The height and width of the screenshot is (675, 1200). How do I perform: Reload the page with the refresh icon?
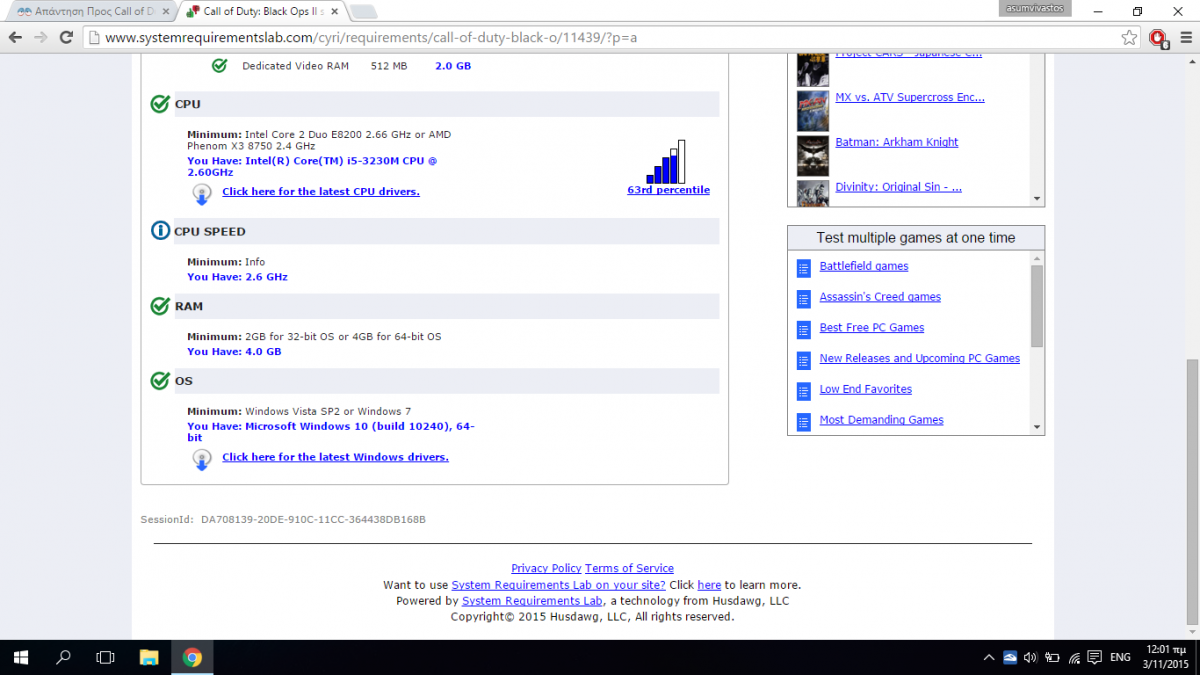(x=66, y=37)
